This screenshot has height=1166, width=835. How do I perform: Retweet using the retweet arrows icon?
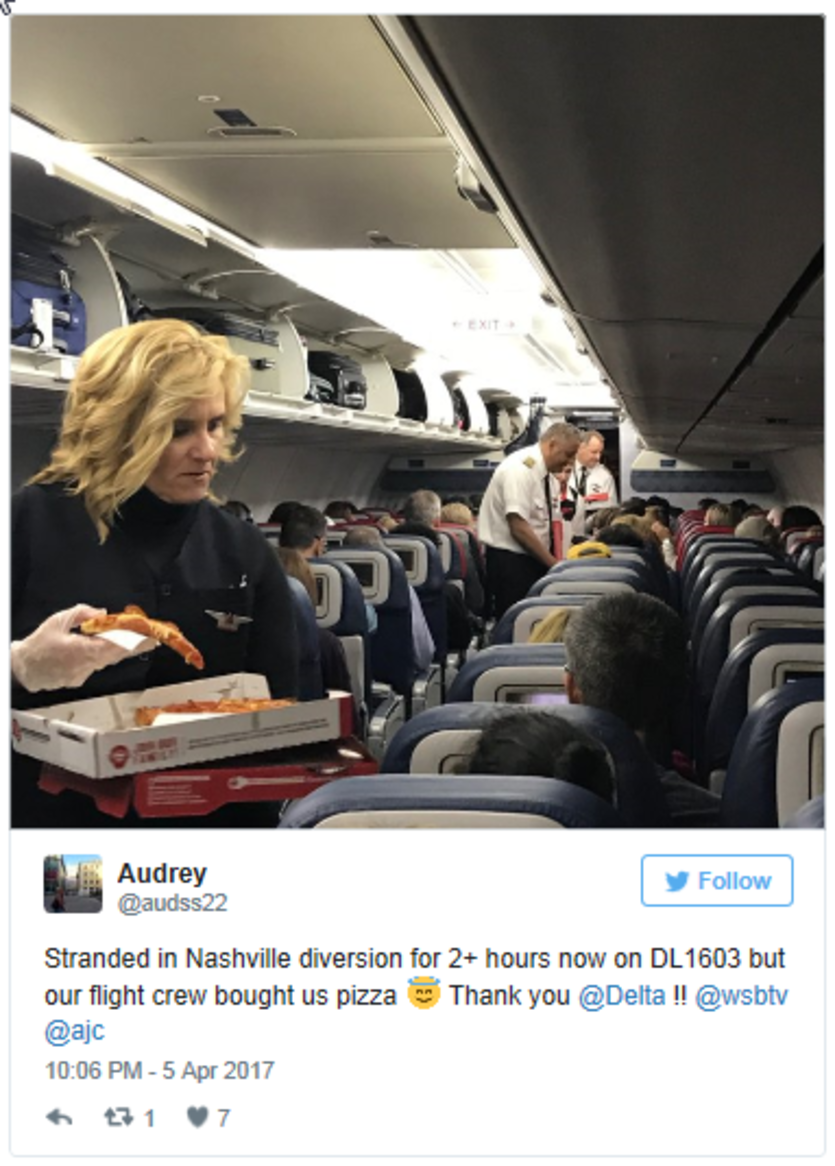click(118, 1117)
